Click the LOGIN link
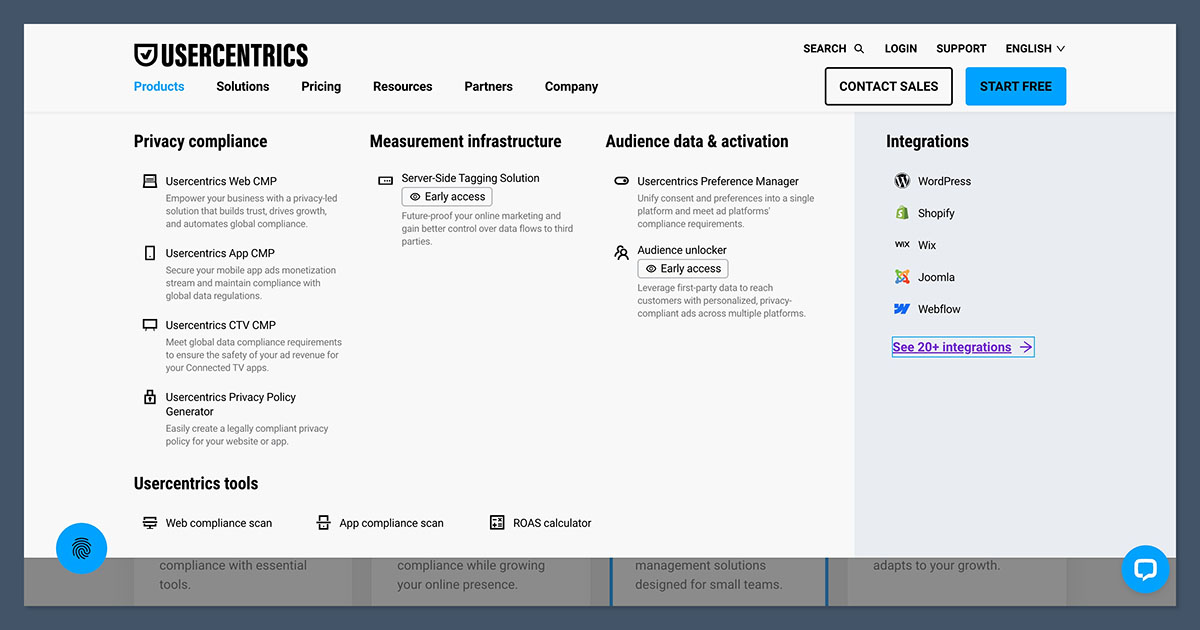This screenshot has height=630, width=1200. pos(900,48)
